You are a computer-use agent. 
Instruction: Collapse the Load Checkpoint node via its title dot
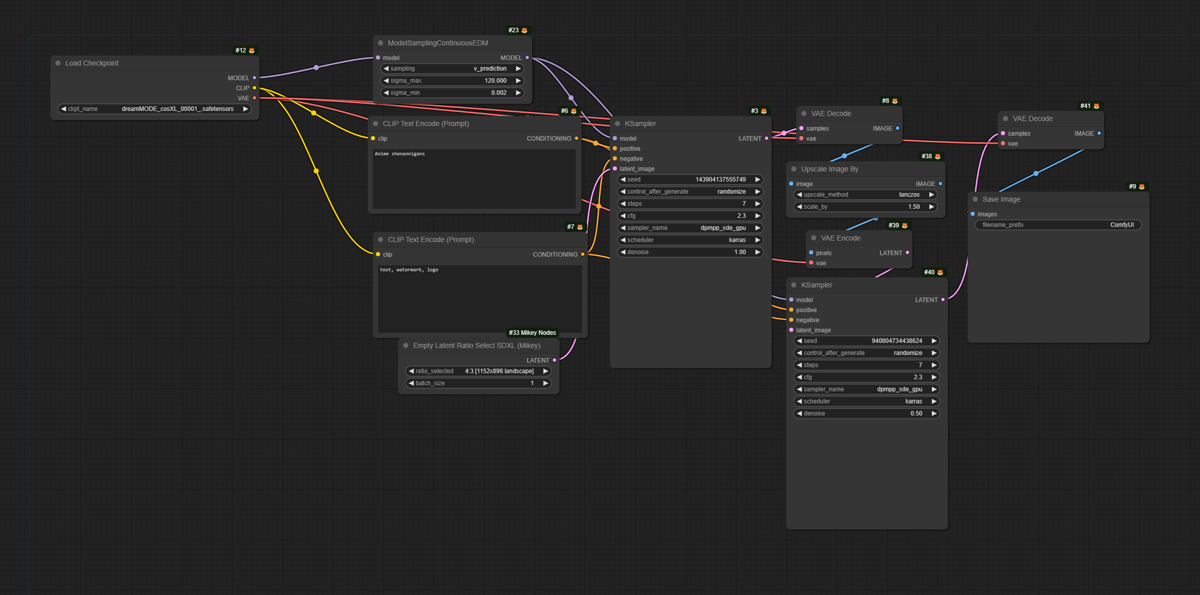click(58, 63)
